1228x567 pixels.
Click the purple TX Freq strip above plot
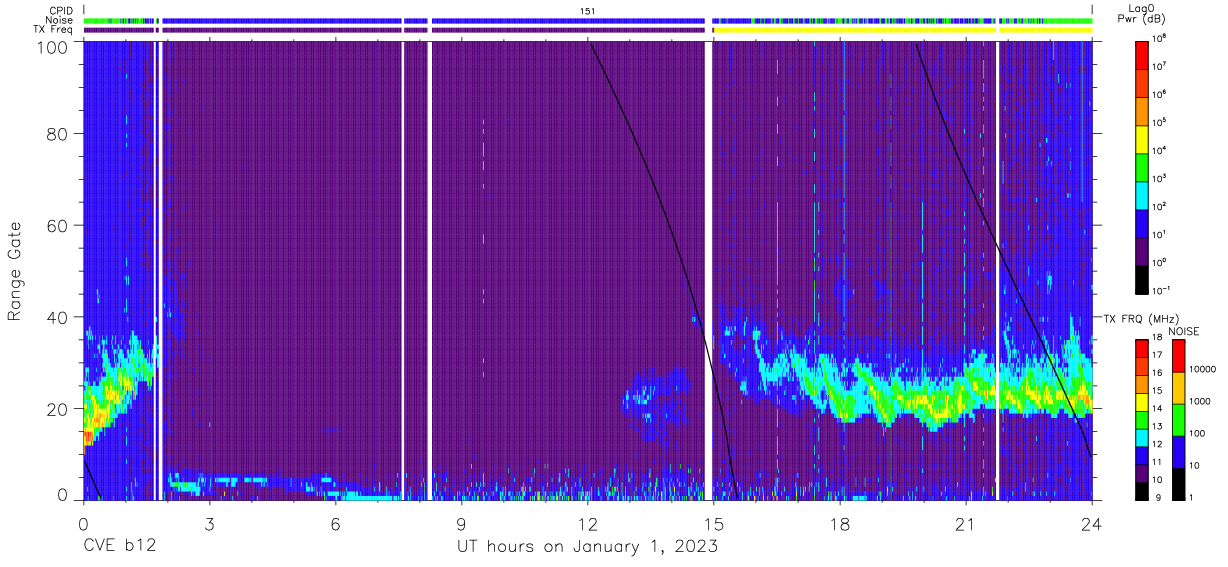pyautogui.click(x=394, y=30)
